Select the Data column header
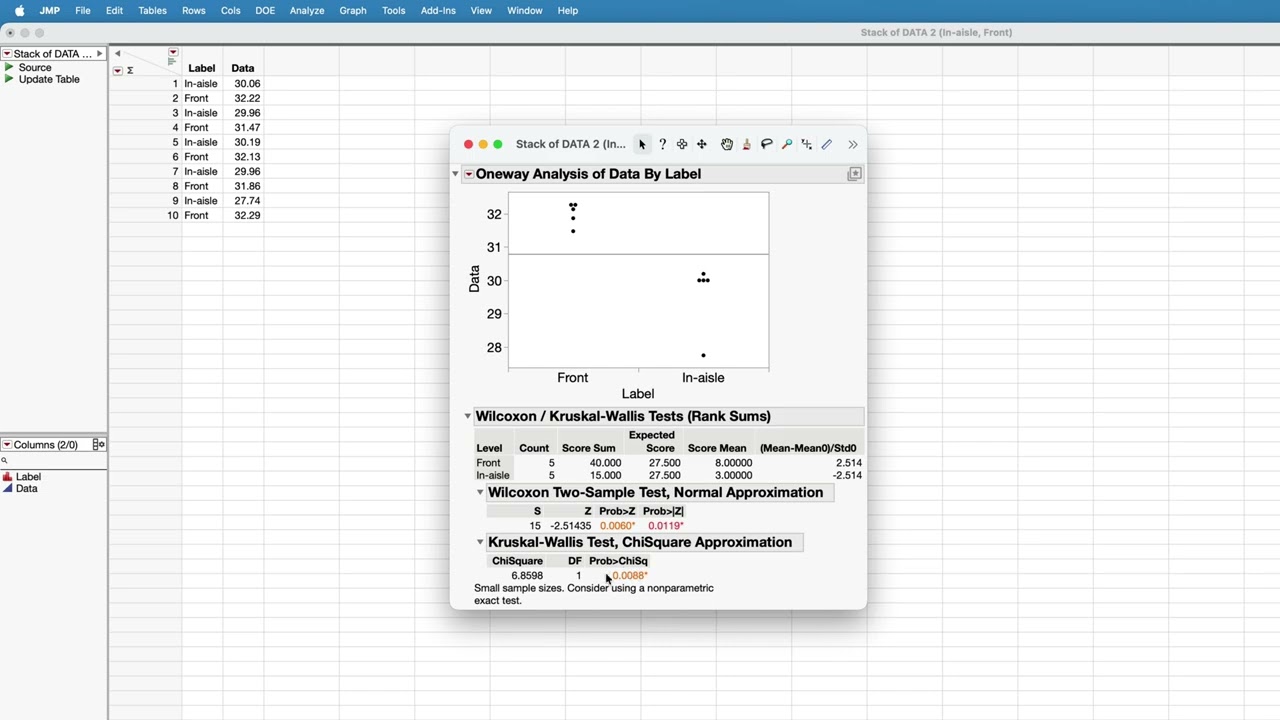The width and height of the screenshot is (1280, 720). click(243, 69)
